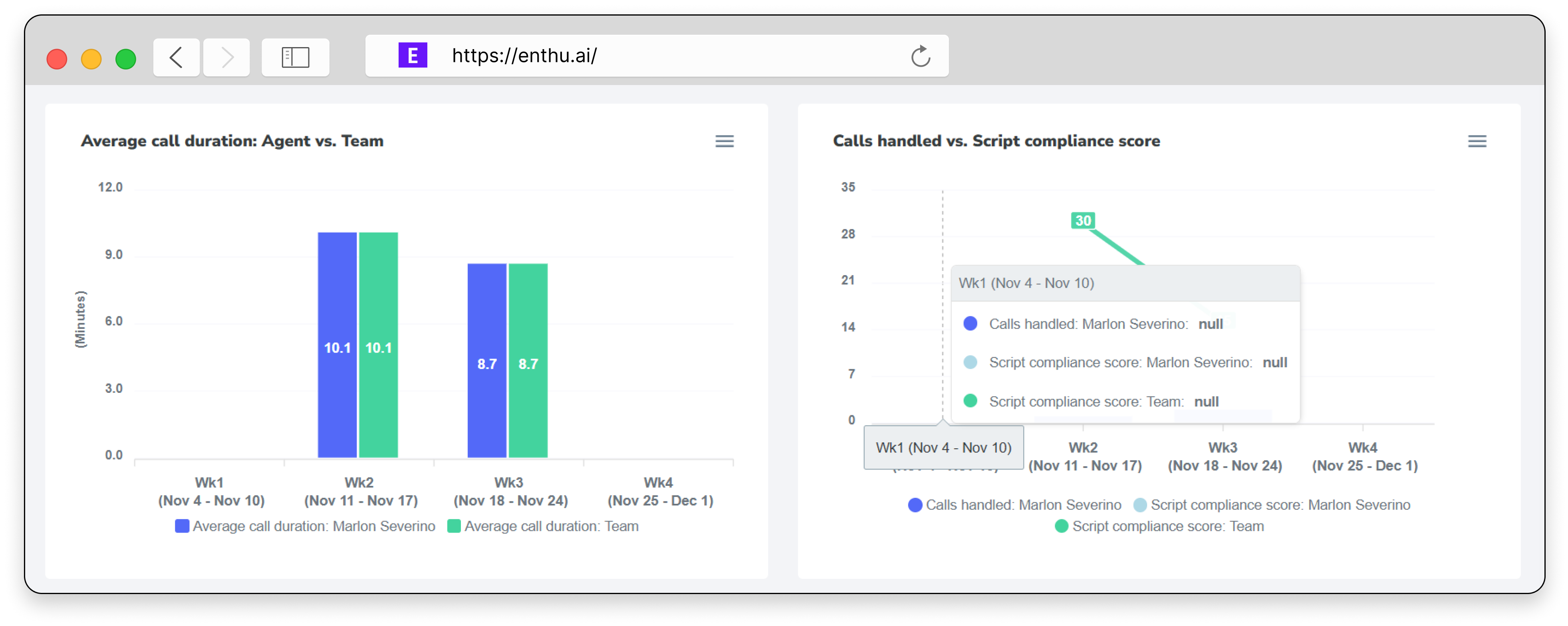Click the 35 y-axis value
Image resolution: width=1568 pixels, height=626 pixels.
(848, 187)
